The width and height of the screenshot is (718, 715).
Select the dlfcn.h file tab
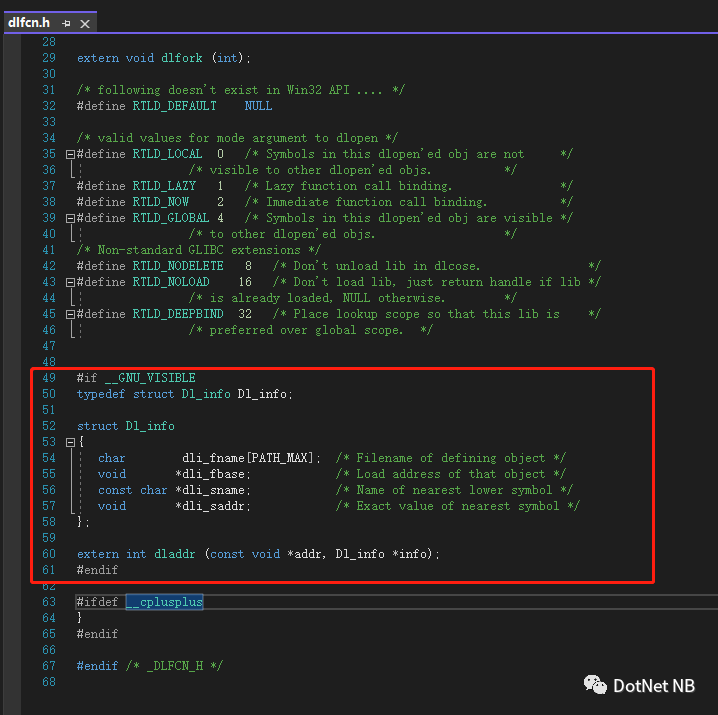tap(30, 22)
